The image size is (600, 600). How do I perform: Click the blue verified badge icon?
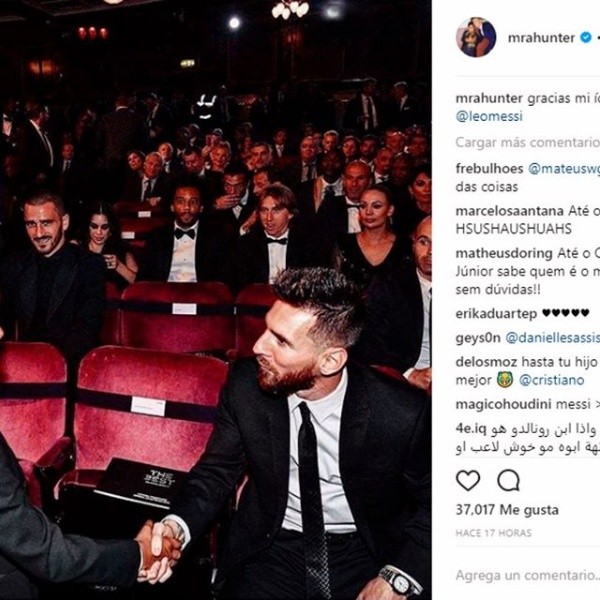pyautogui.click(x=585, y=38)
